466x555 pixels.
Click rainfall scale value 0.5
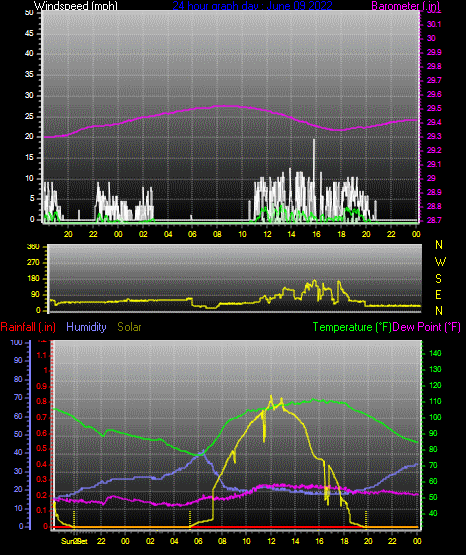[41, 448]
